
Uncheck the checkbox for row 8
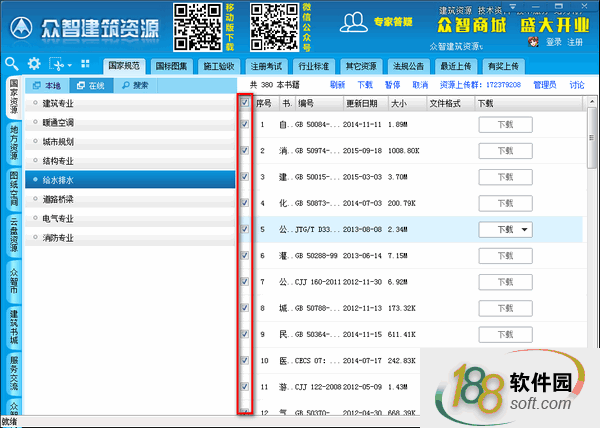(x=245, y=308)
